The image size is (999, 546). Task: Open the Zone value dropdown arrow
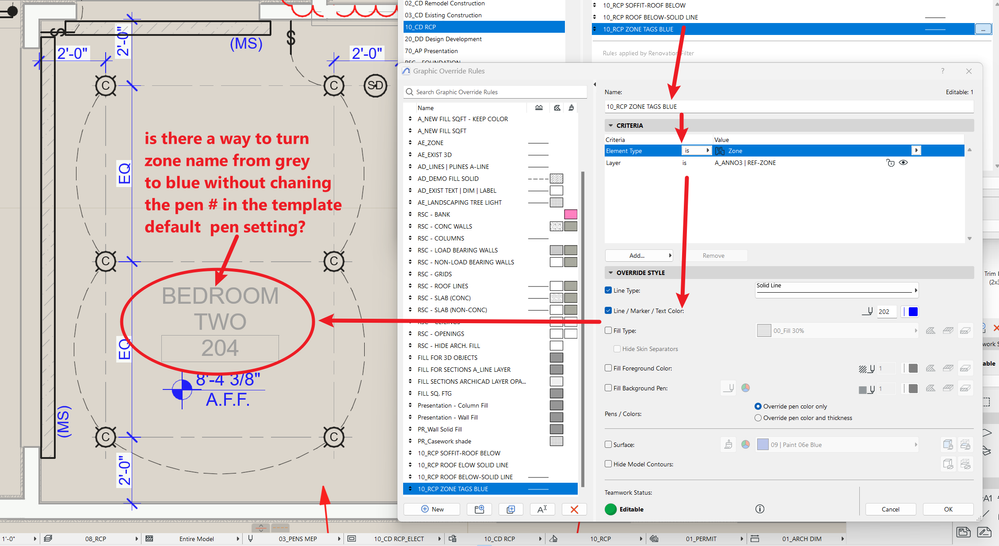pos(916,151)
